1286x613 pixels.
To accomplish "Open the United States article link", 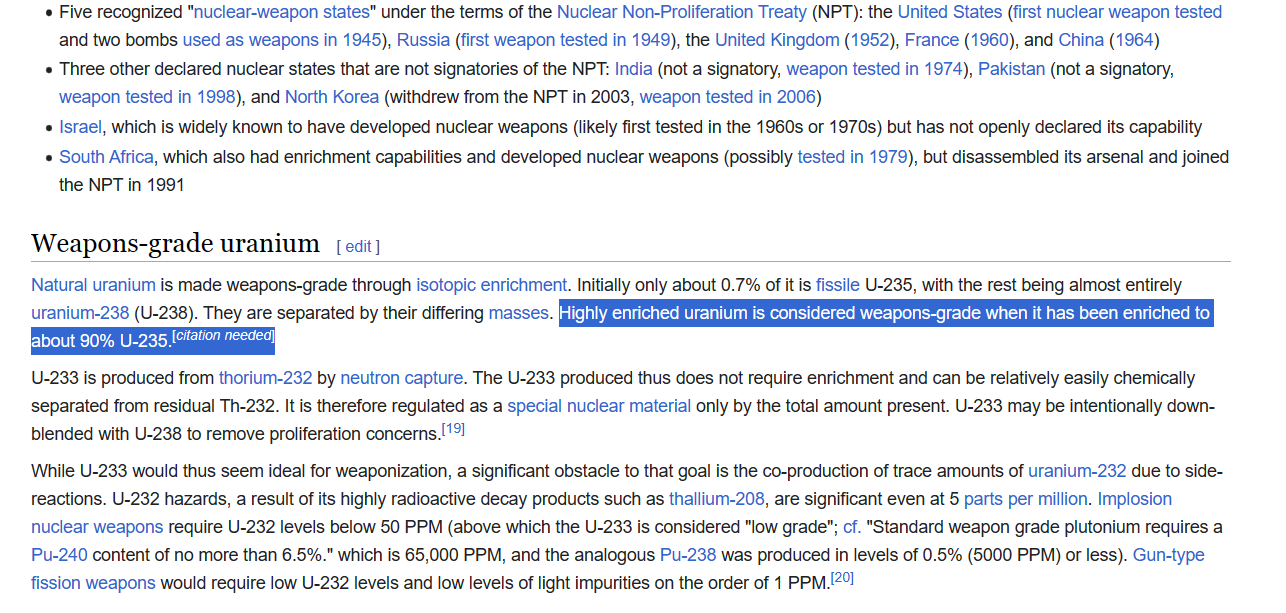I will (950, 12).
